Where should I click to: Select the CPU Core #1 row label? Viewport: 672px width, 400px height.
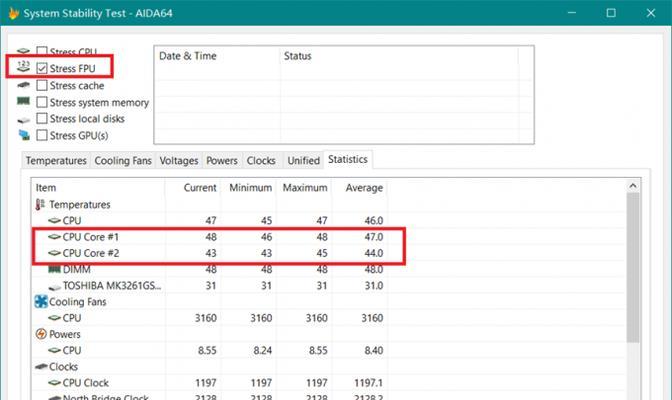coord(90,237)
